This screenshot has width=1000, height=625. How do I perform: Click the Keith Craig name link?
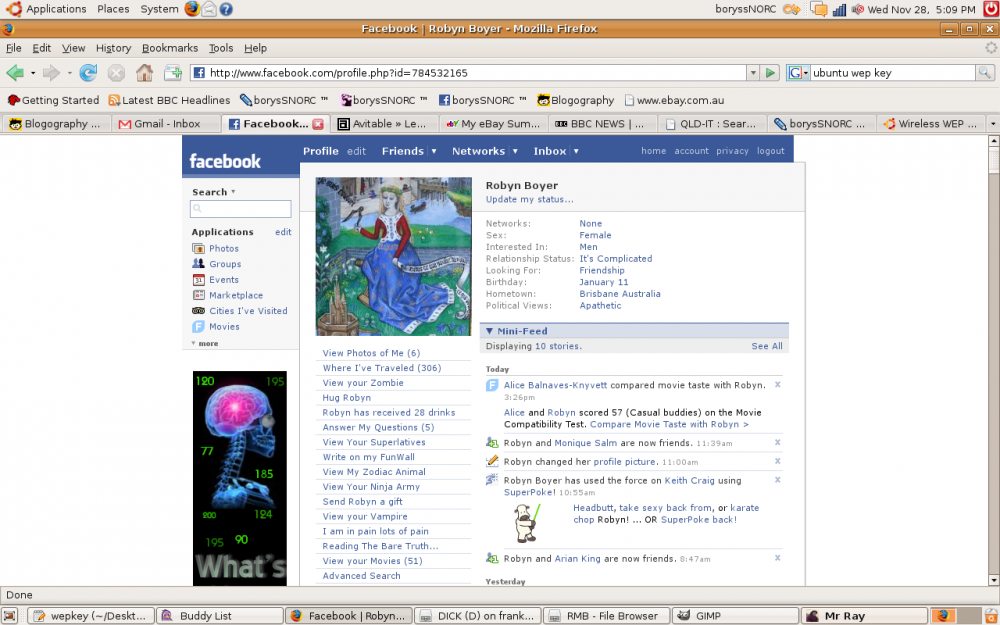689,480
